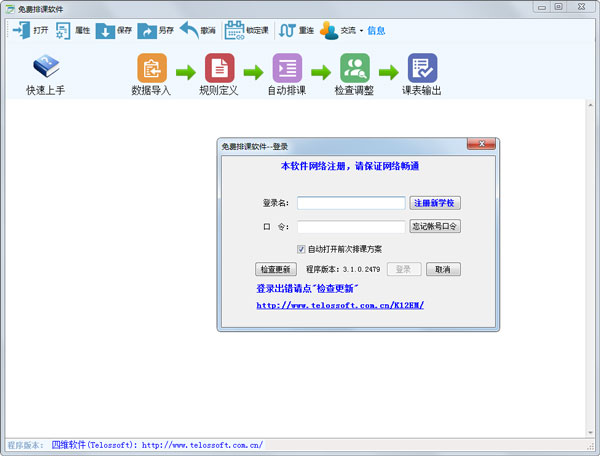Select the 检查调整 check and adjust icon

click(x=355, y=68)
